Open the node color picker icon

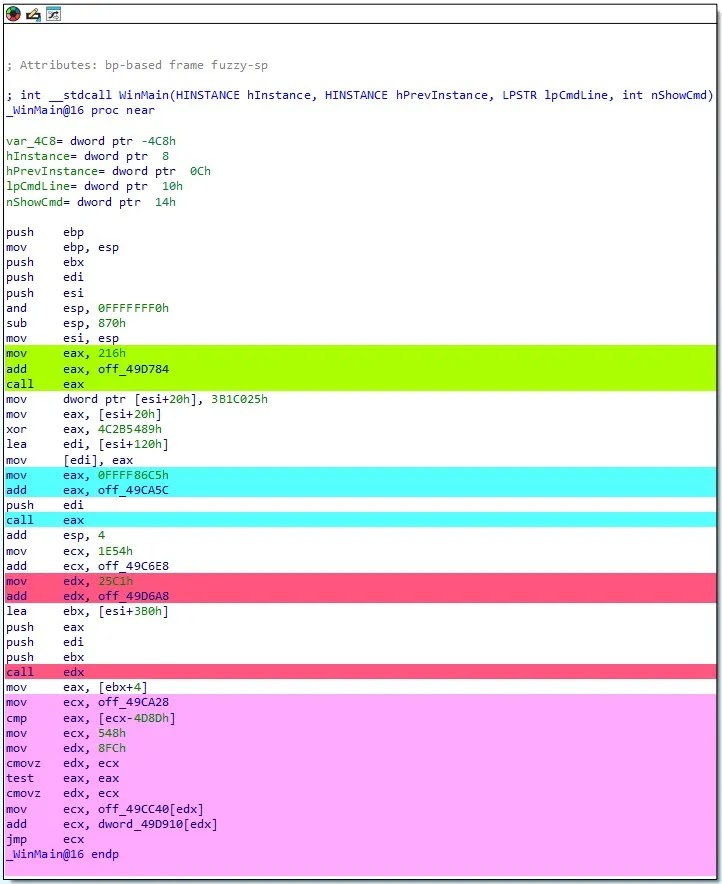[x=13, y=14]
